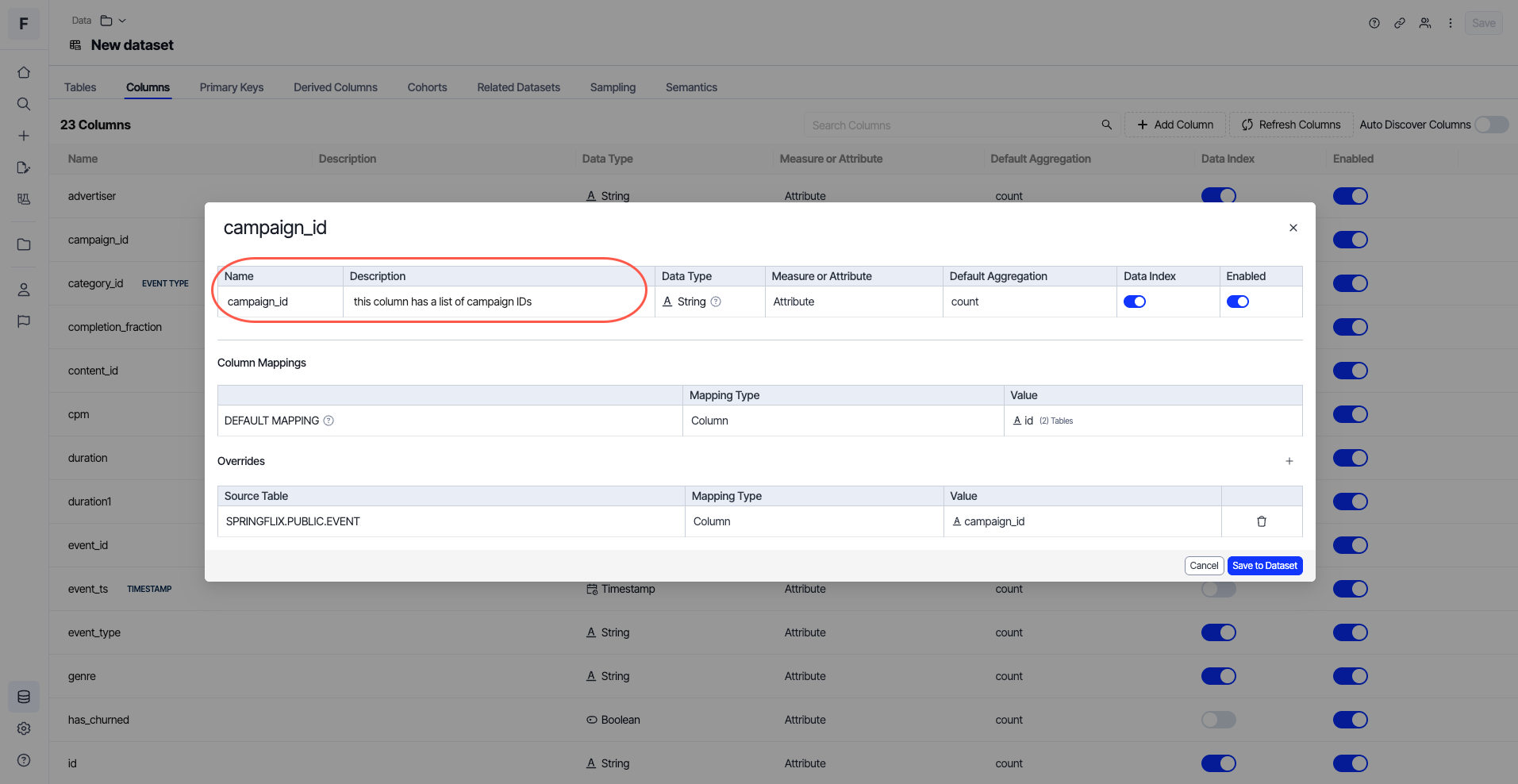Screen dimensions: 1518x784
Task: Enable Auto Discover Columns toggle
Action: [1491, 125]
